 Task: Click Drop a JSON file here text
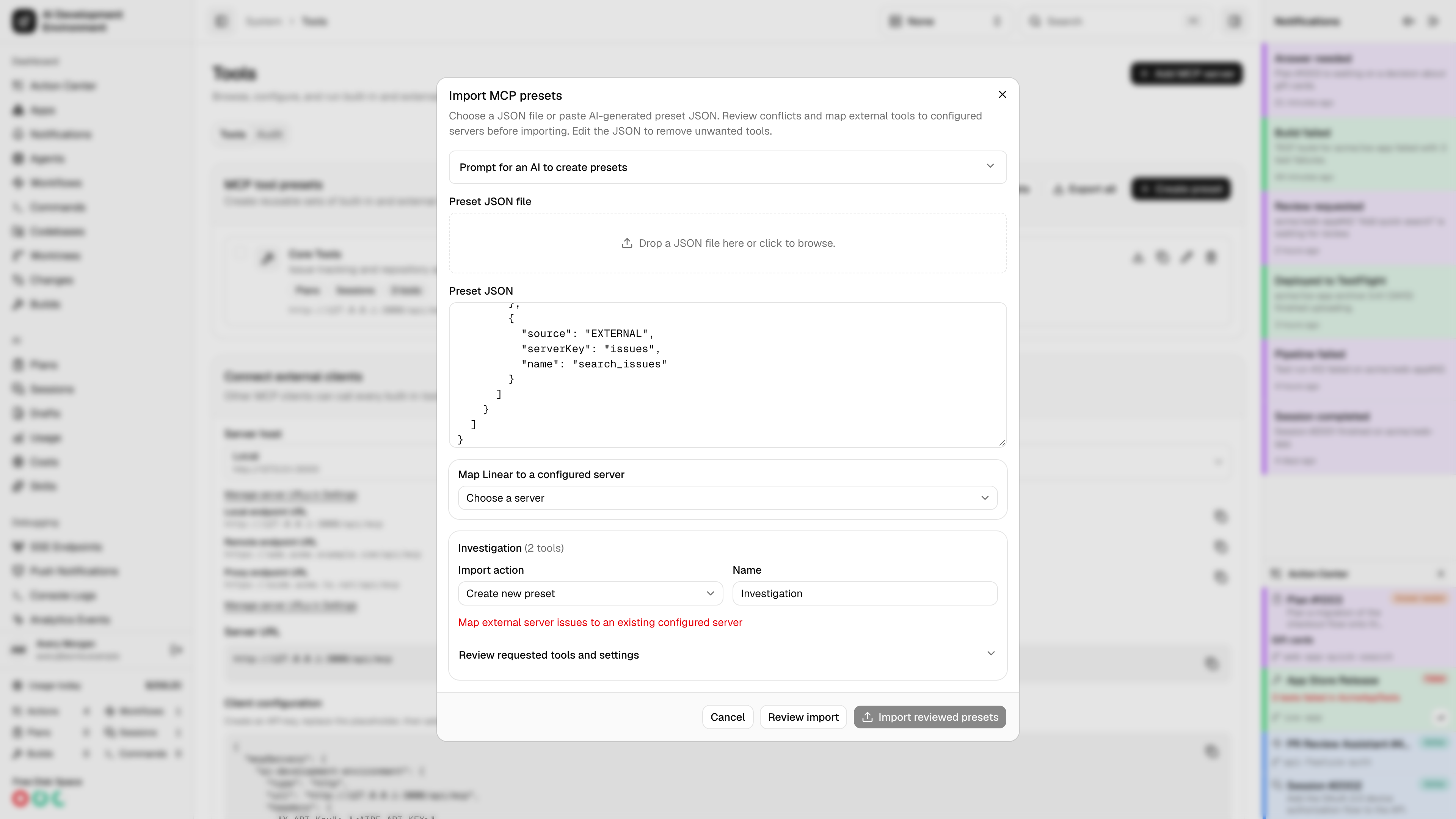tap(736, 243)
